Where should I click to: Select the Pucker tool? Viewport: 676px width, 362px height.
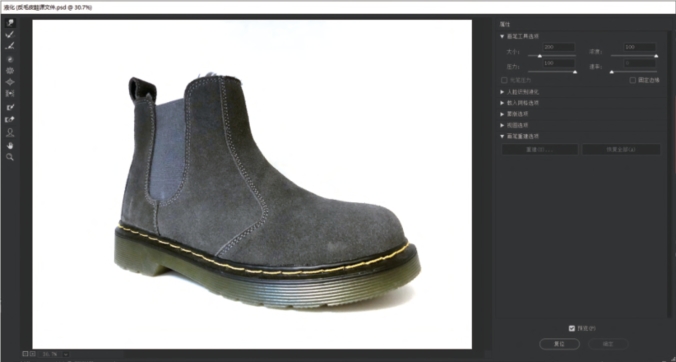coord(10,71)
